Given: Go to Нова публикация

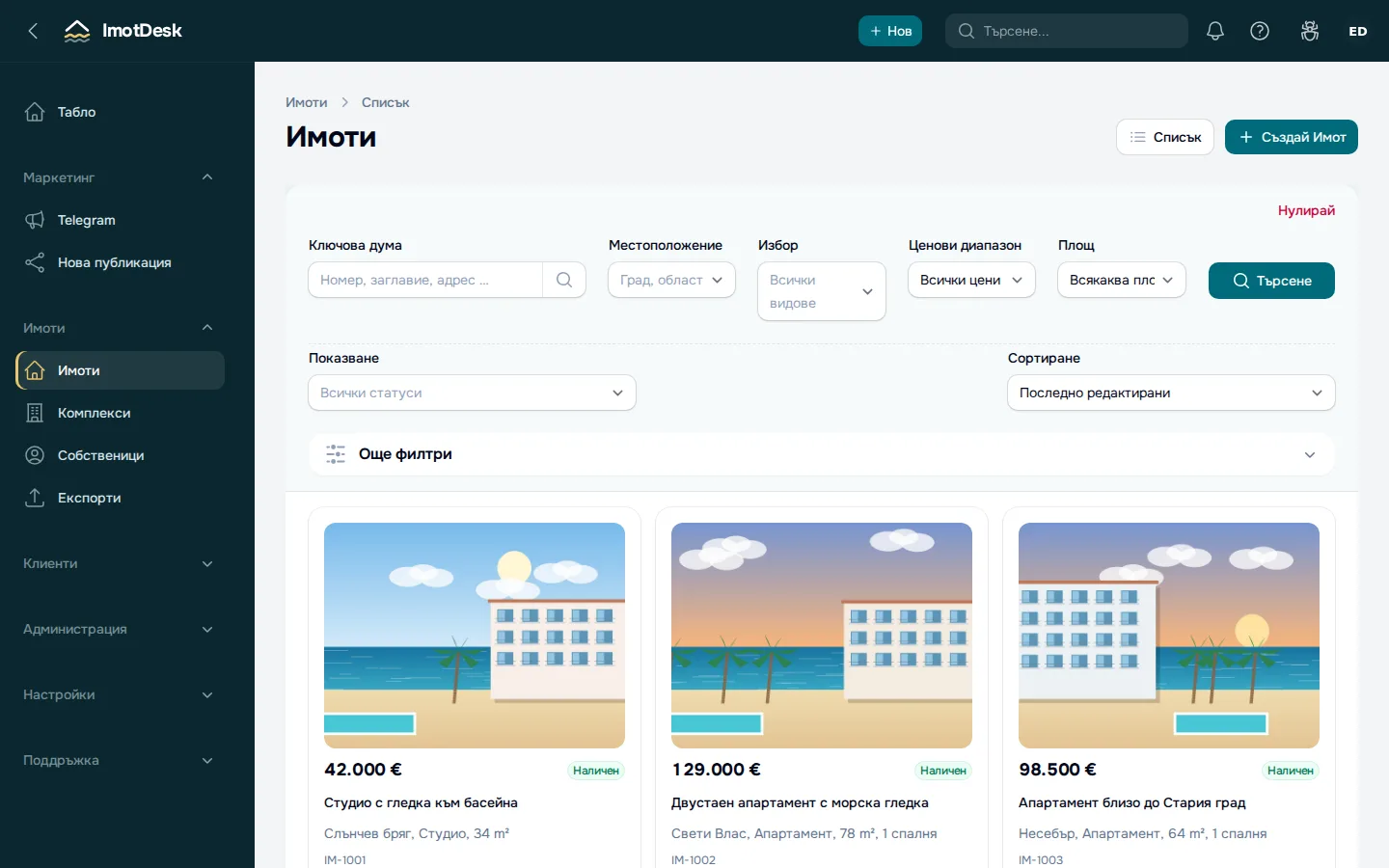Looking at the screenshot, I should click(x=120, y=262).
